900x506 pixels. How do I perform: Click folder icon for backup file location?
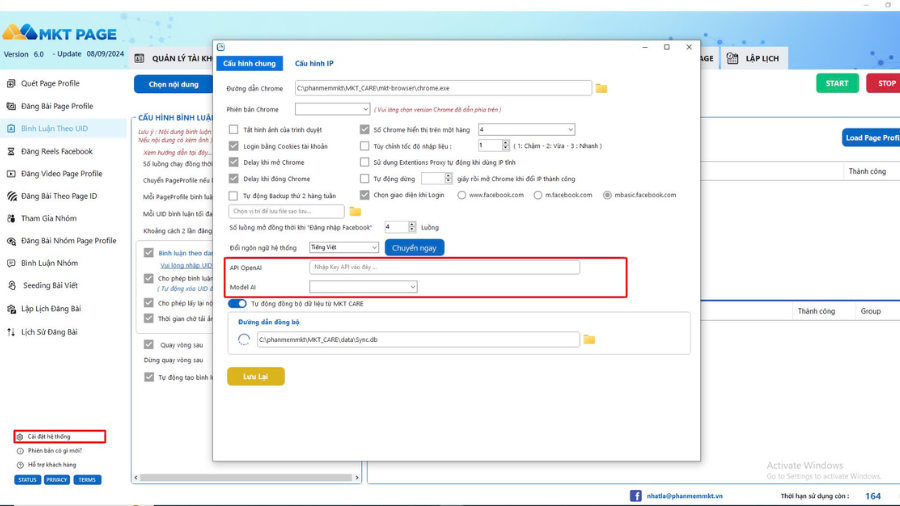[x=355, y=212]
